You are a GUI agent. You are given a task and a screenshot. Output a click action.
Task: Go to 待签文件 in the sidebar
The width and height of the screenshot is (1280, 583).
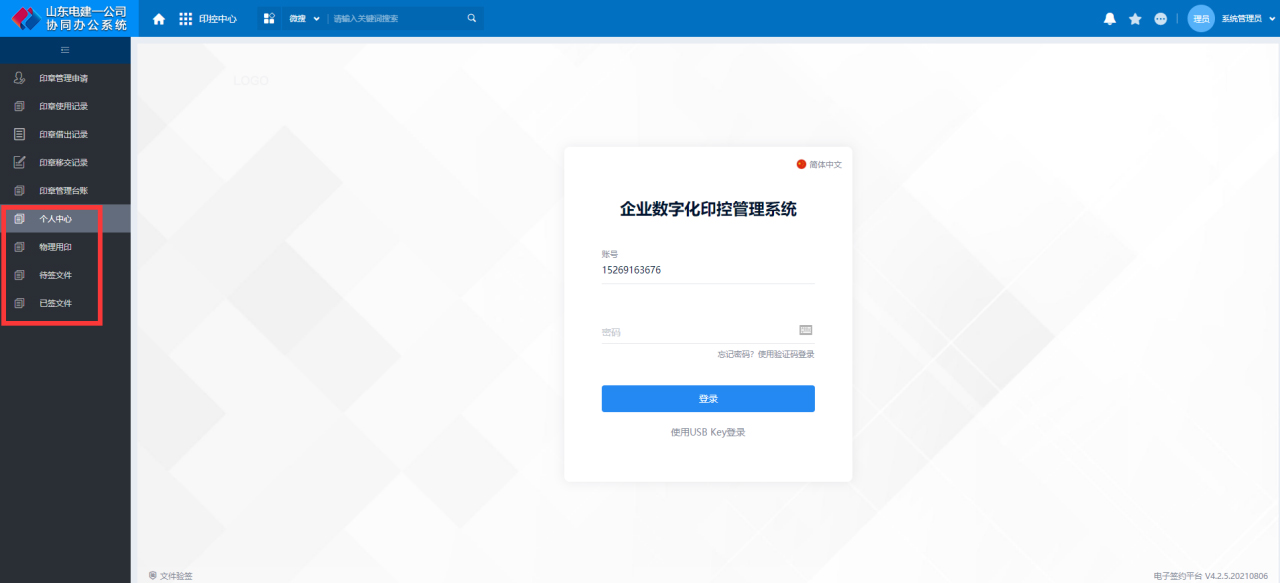point(56,275)
